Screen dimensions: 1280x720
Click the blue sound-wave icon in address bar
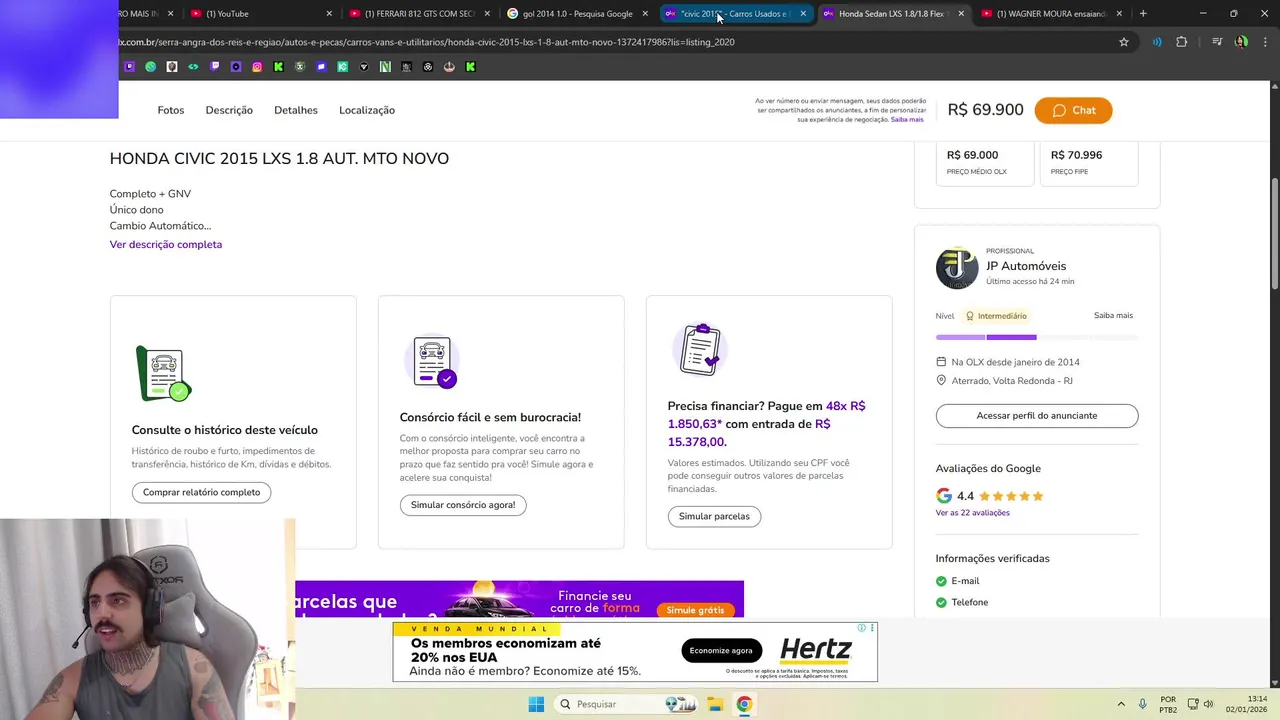pos(1157,42)
